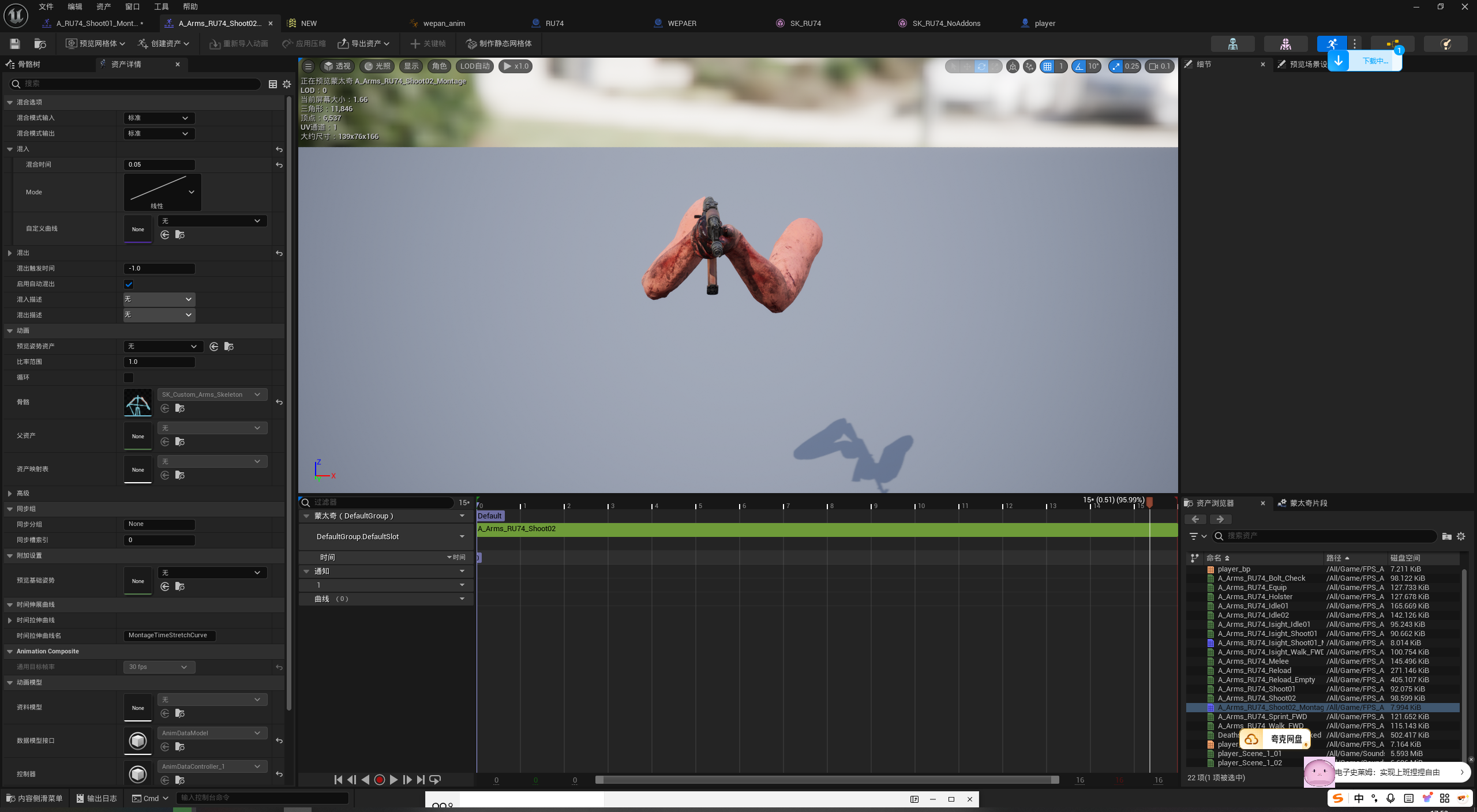Play the montage forward
This screenshot has height=812, width=1477.
(x=393, y=780)
